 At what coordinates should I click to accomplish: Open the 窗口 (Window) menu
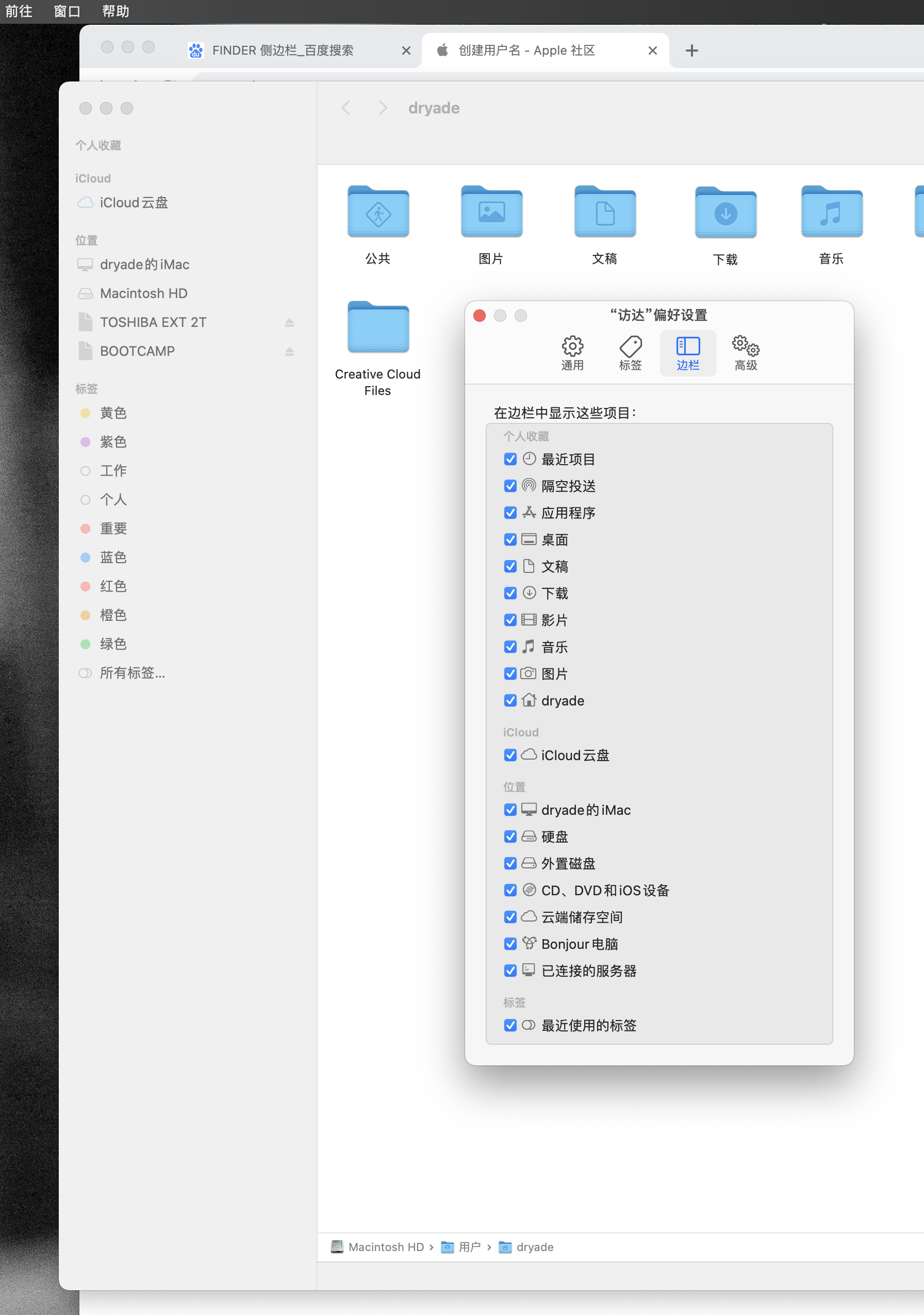[67, 11]
